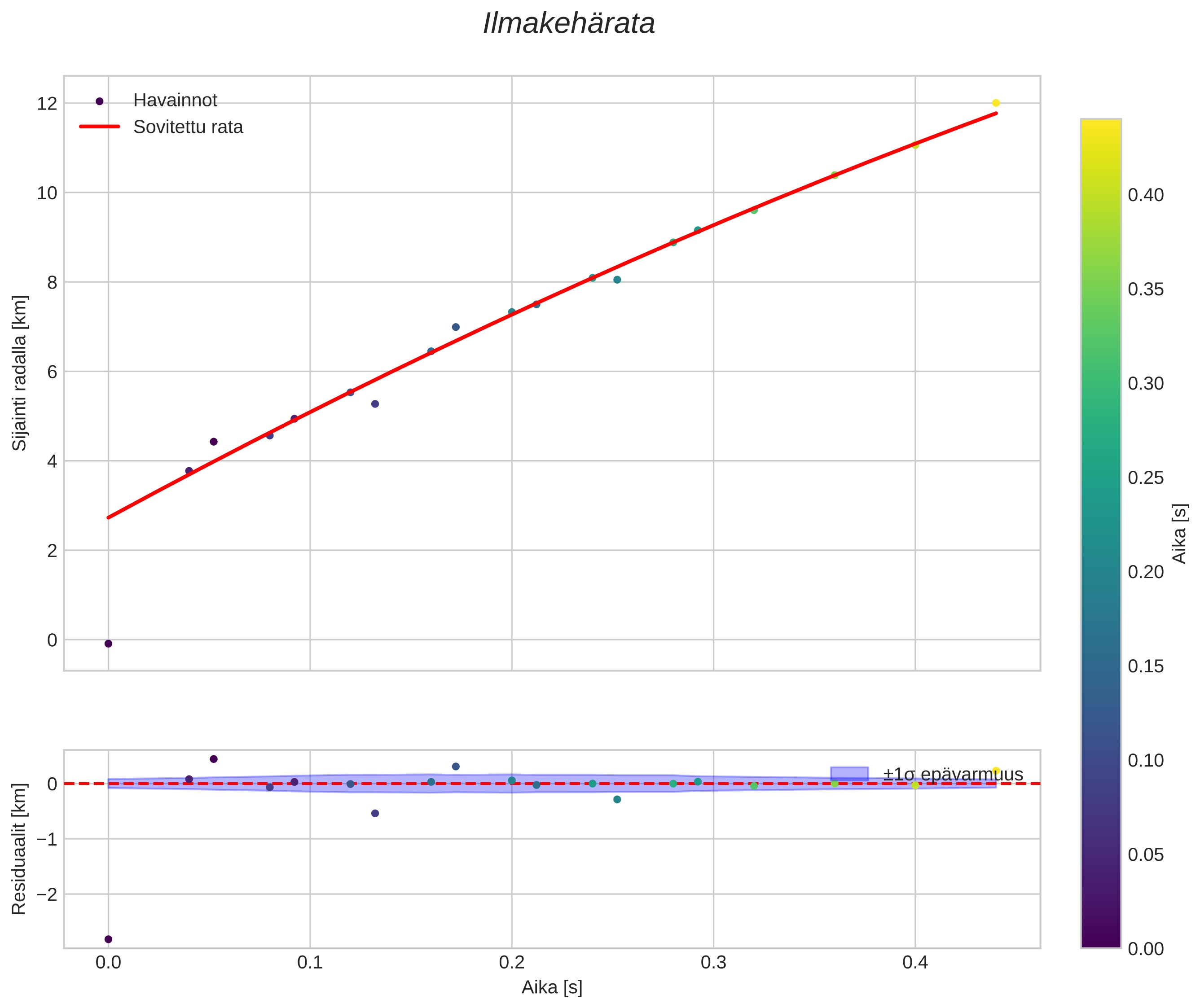Click the Residuaalit [km] axis label

(19, 849)
